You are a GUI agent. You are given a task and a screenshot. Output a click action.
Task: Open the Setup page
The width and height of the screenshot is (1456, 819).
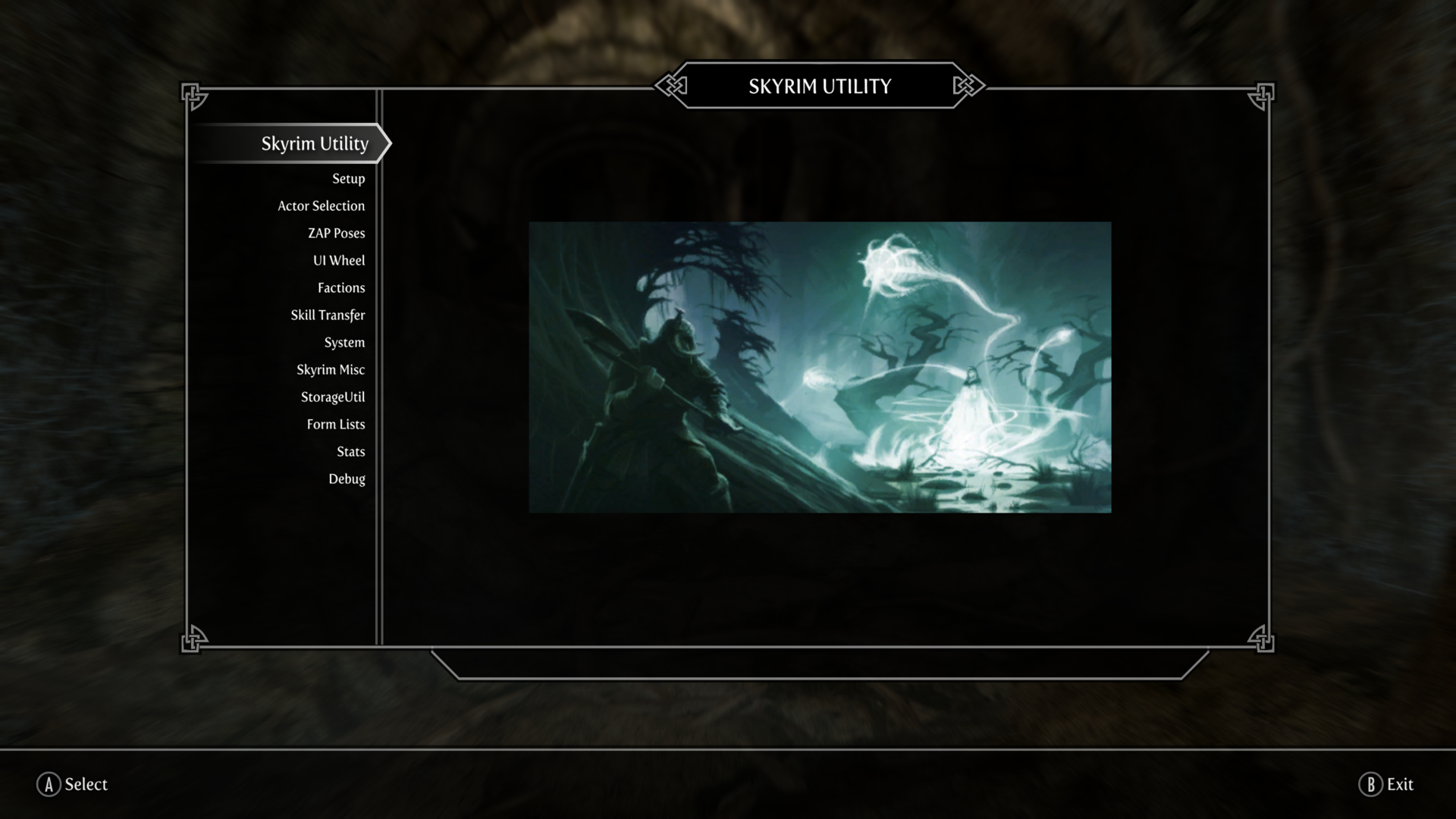[x=348, y=179]
